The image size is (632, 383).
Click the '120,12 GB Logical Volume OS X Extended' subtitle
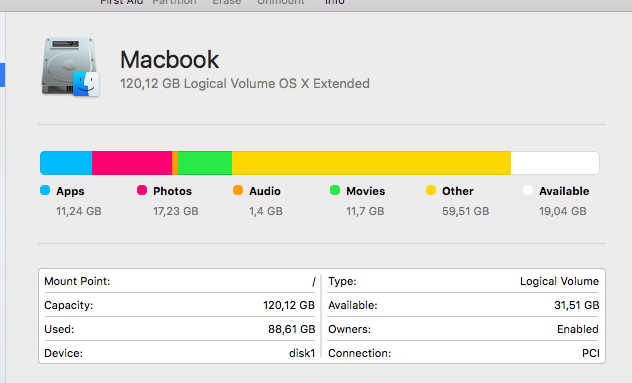point(245,83)
